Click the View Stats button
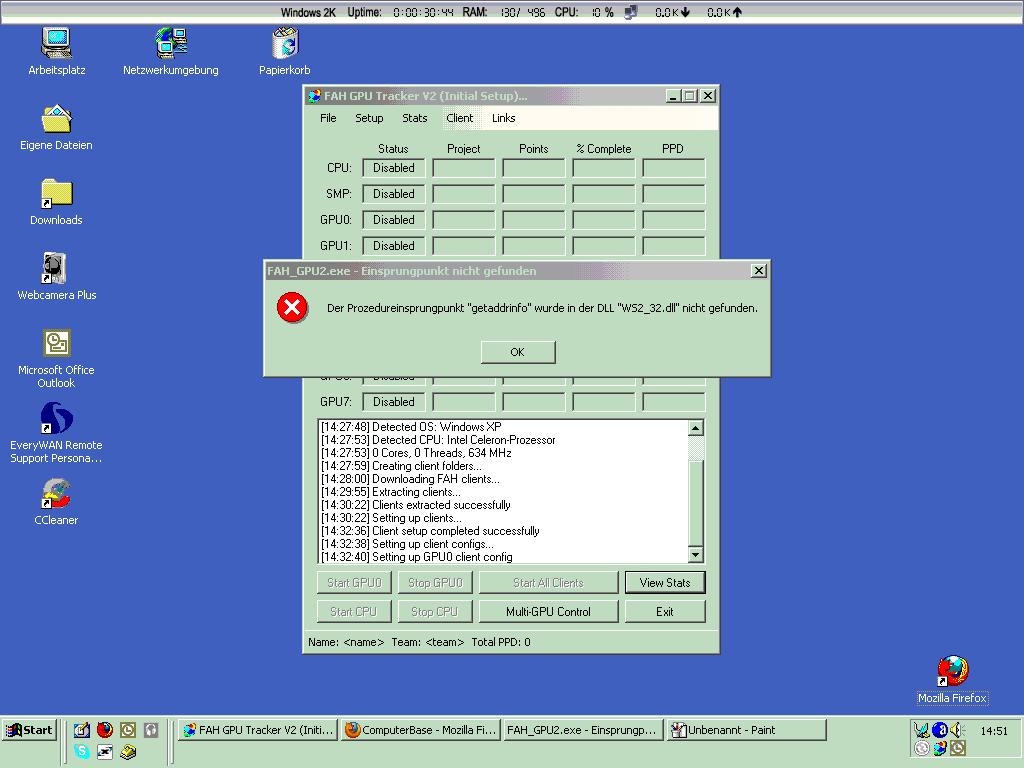1024x768 pixels. (665, 583)
